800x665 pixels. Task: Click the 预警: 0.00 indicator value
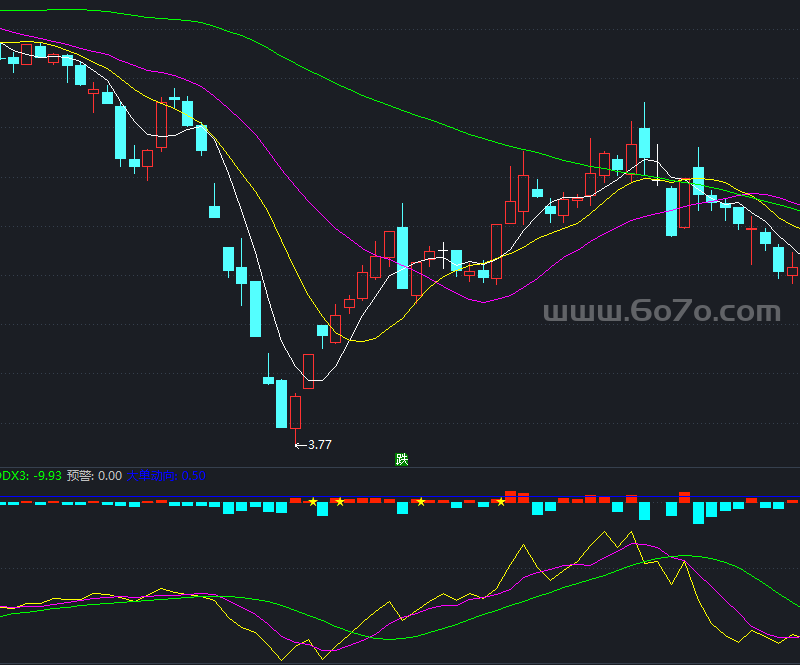(x=94, y=476)
